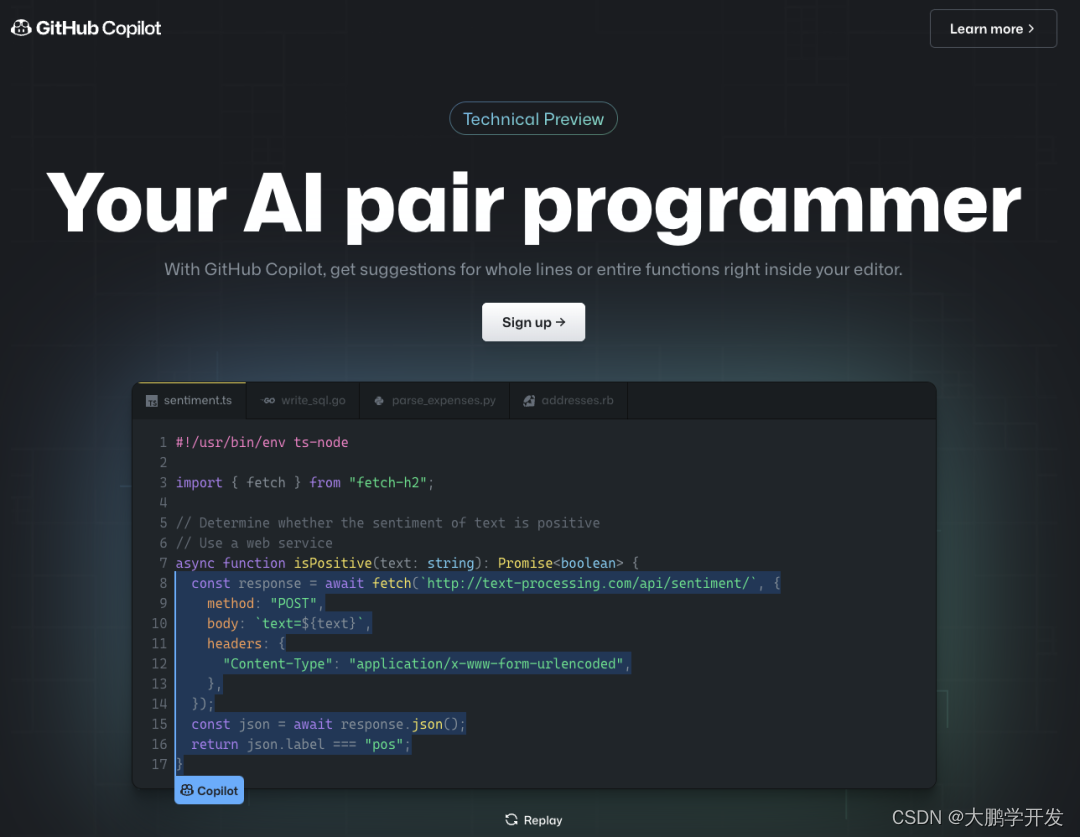This screenshot has width=1080, height=837.
Task: Click the shebang line '#!/usr/bin/env ts-node'
Action: 262,442
